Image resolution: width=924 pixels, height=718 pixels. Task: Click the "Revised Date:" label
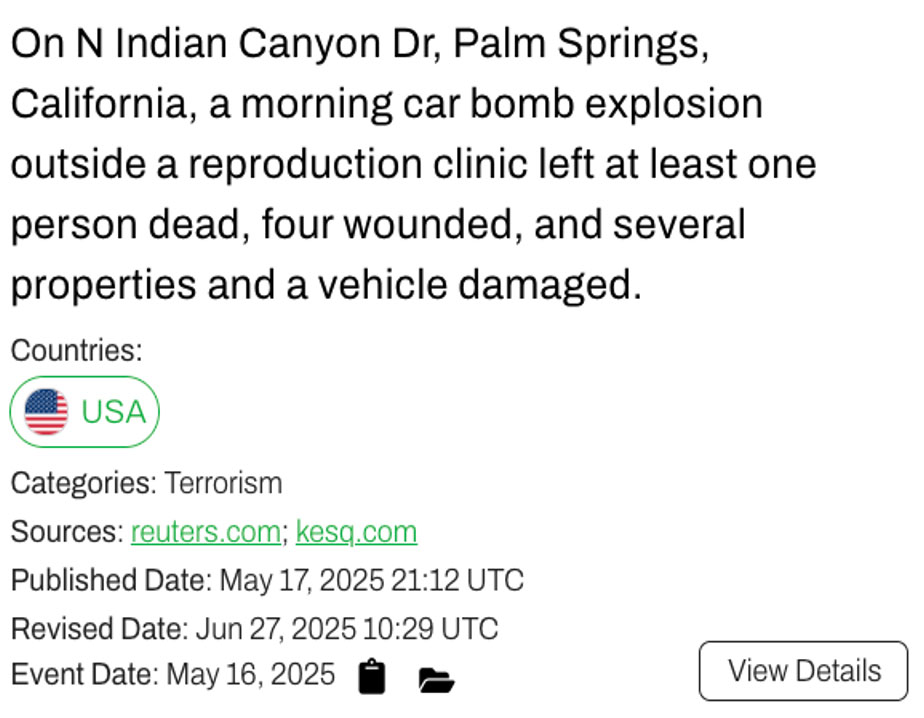[99, 629]
